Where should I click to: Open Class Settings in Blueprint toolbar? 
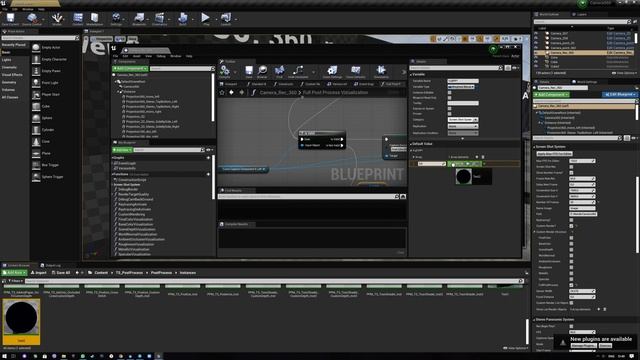[x=332, y=71]
